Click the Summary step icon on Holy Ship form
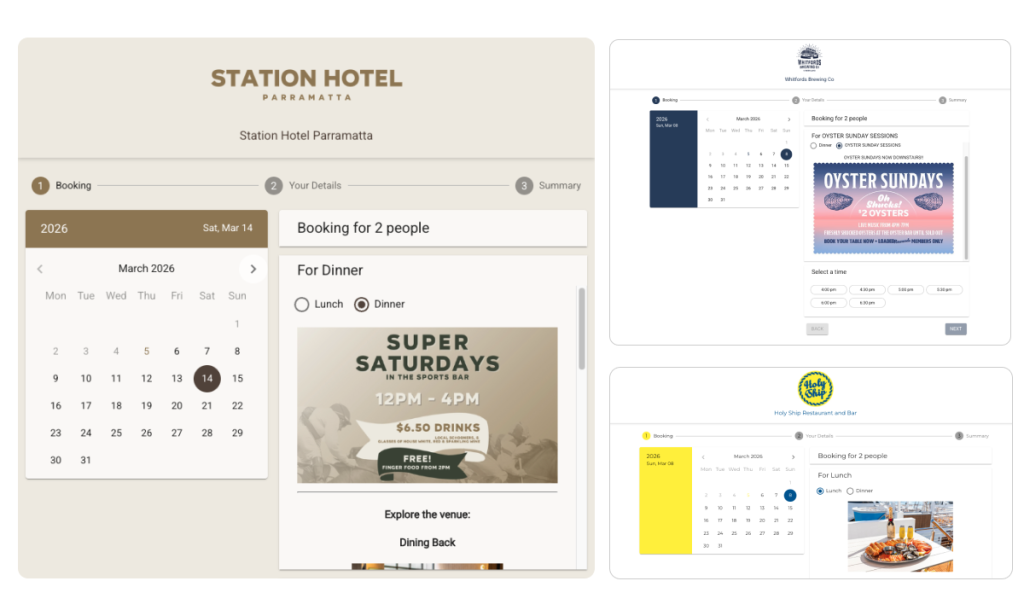Viewport: 1024px width, 616px height. coord(959,437)
